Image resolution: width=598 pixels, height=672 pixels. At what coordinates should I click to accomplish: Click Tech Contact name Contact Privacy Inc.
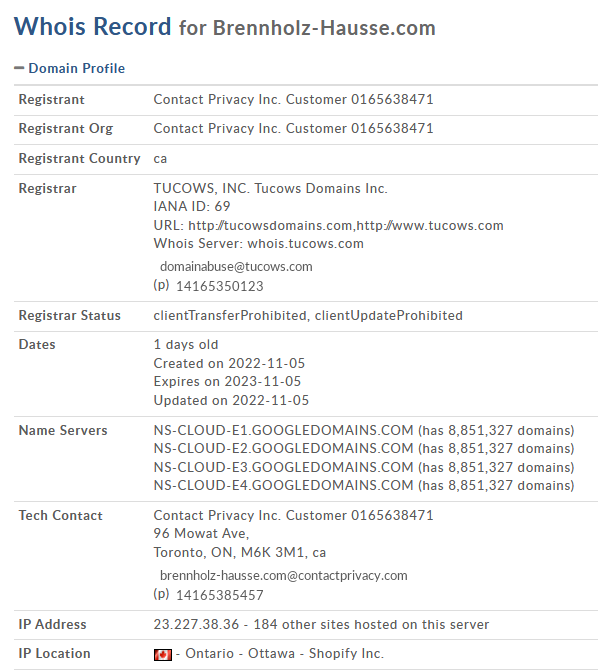tap(293, 515)
